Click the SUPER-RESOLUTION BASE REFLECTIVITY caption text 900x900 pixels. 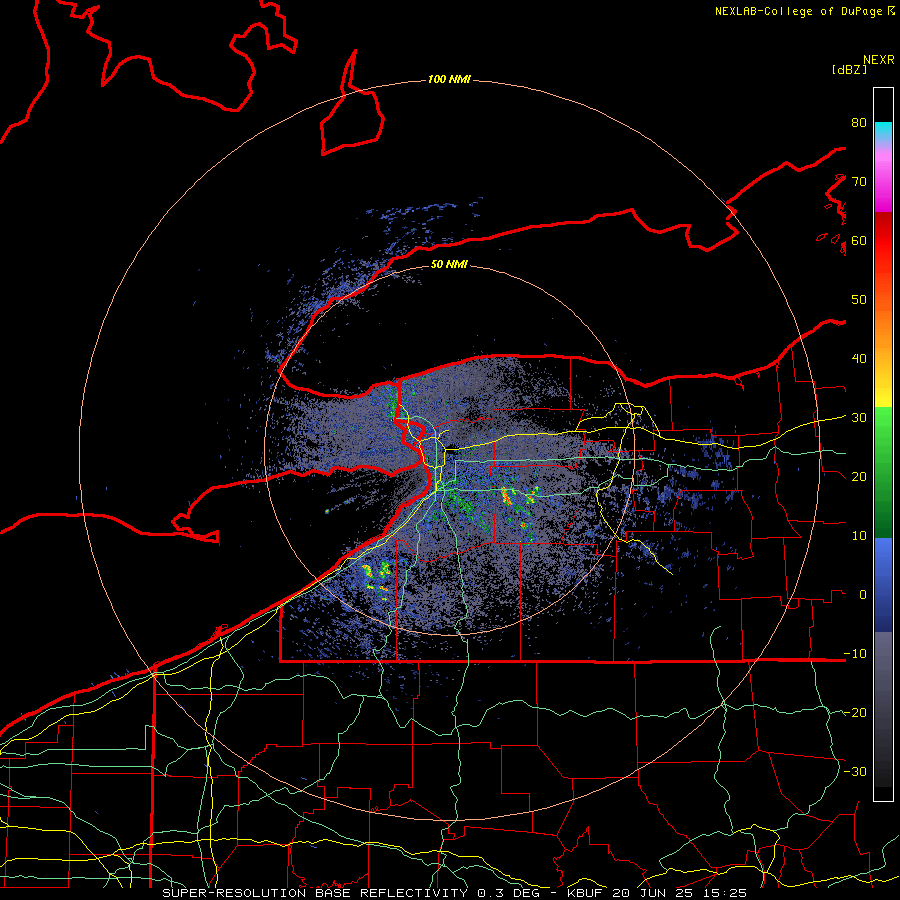[315, 893]
